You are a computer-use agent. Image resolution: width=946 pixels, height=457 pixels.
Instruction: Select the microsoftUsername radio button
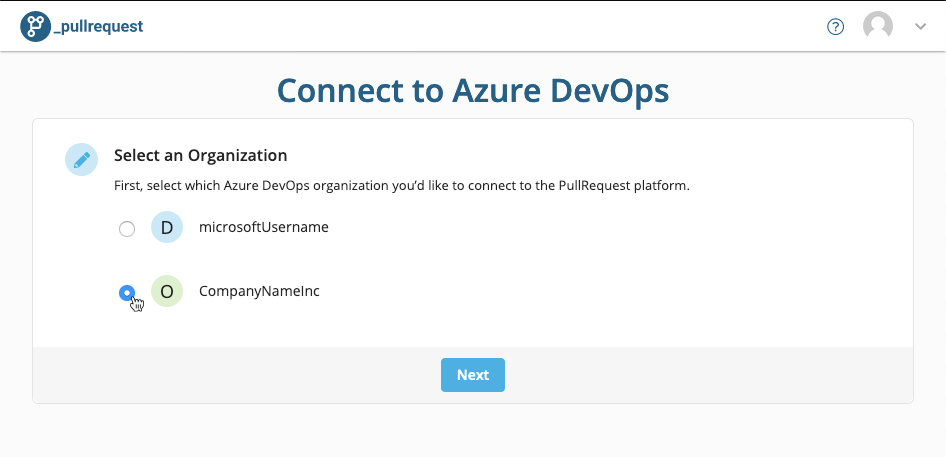(127, 229)
